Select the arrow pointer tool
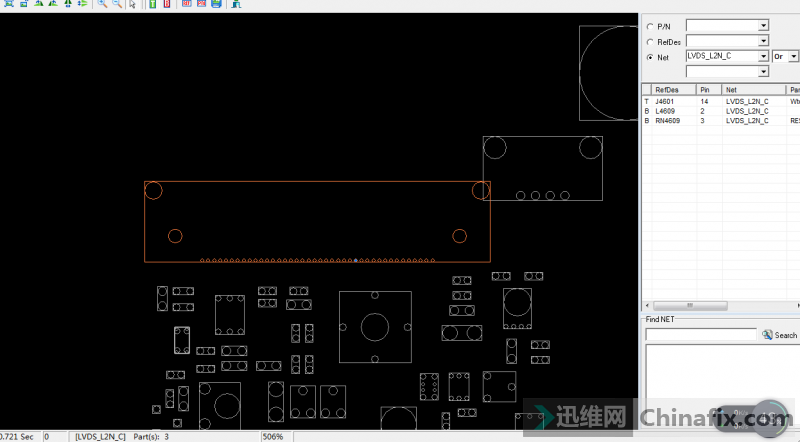 133,4
